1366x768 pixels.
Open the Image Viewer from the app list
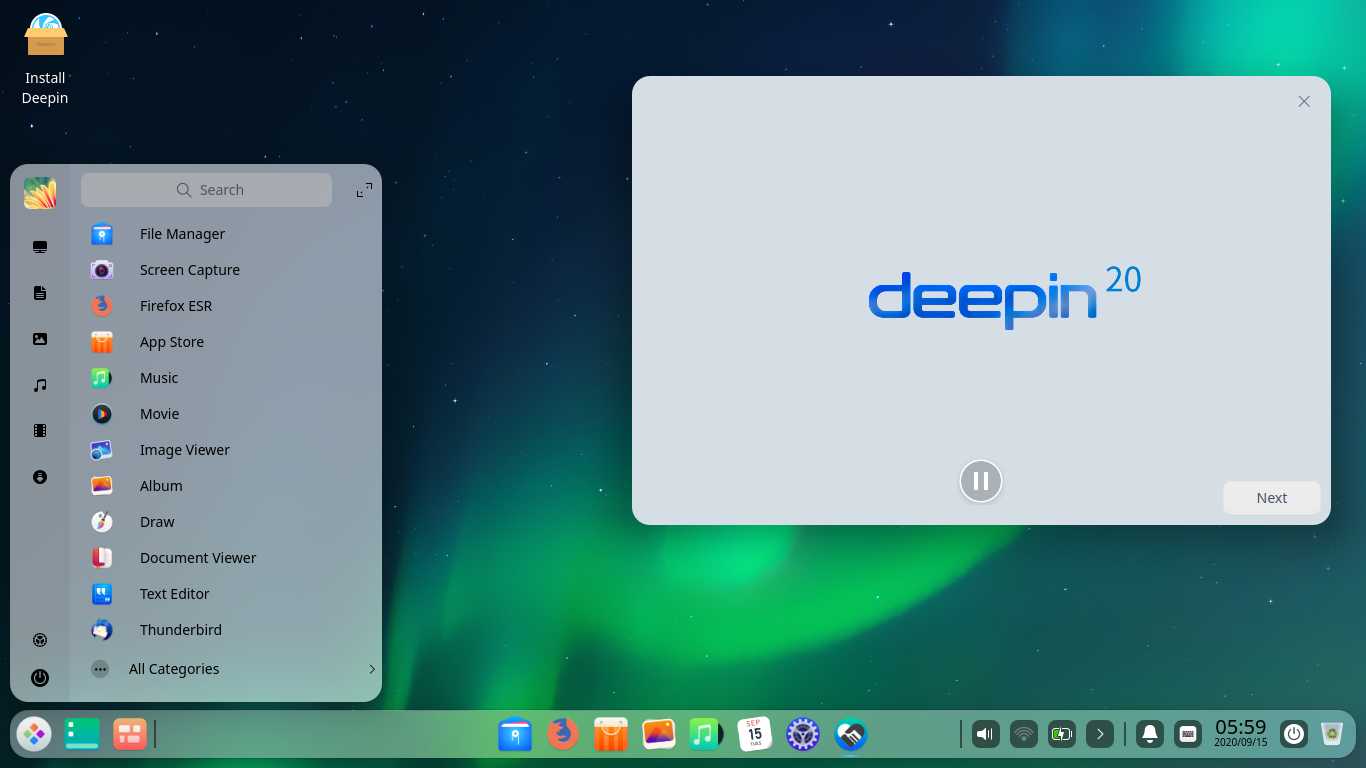pos(184,449)
